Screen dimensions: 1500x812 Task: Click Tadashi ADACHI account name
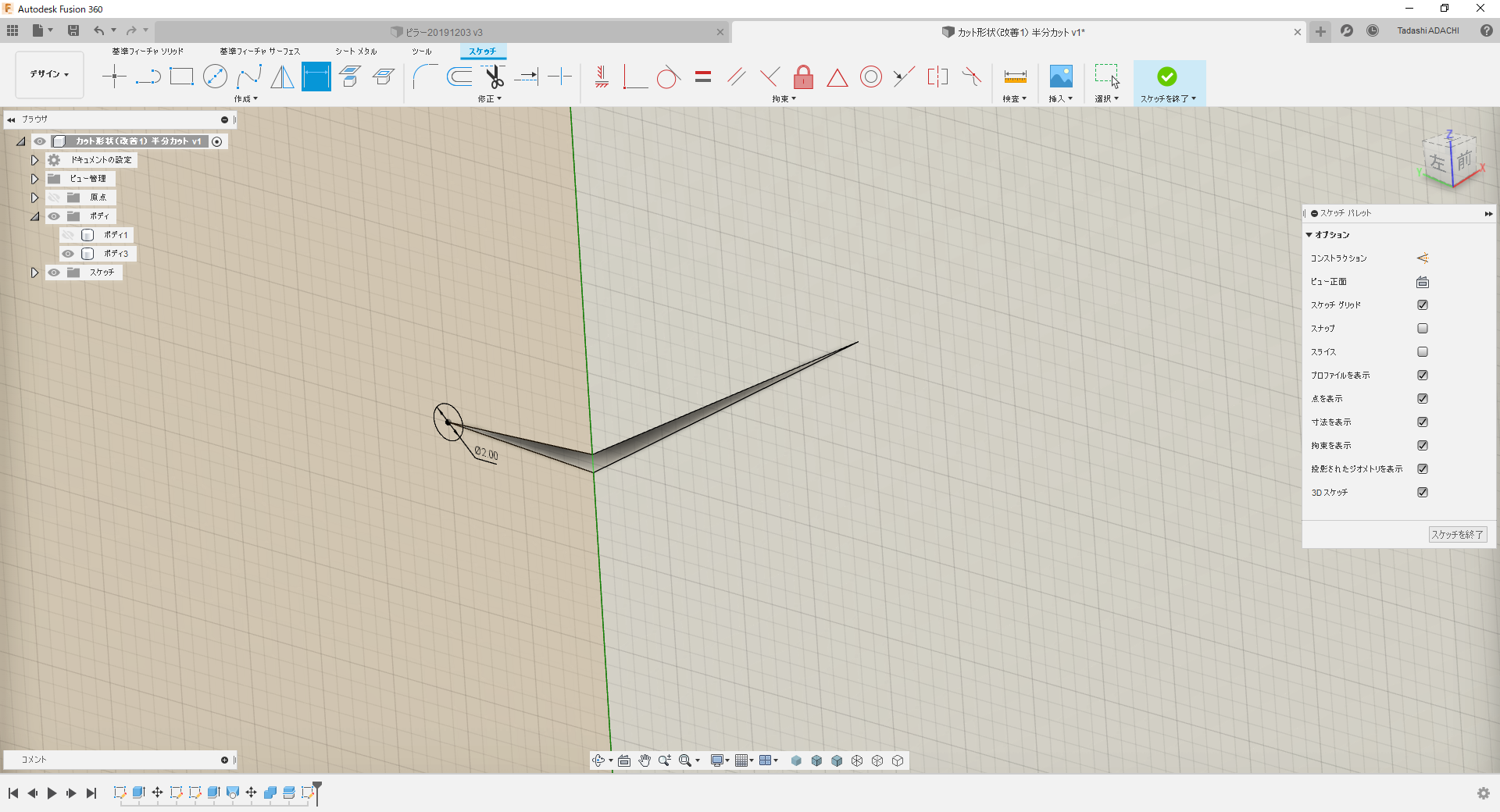coord(1428,31)
